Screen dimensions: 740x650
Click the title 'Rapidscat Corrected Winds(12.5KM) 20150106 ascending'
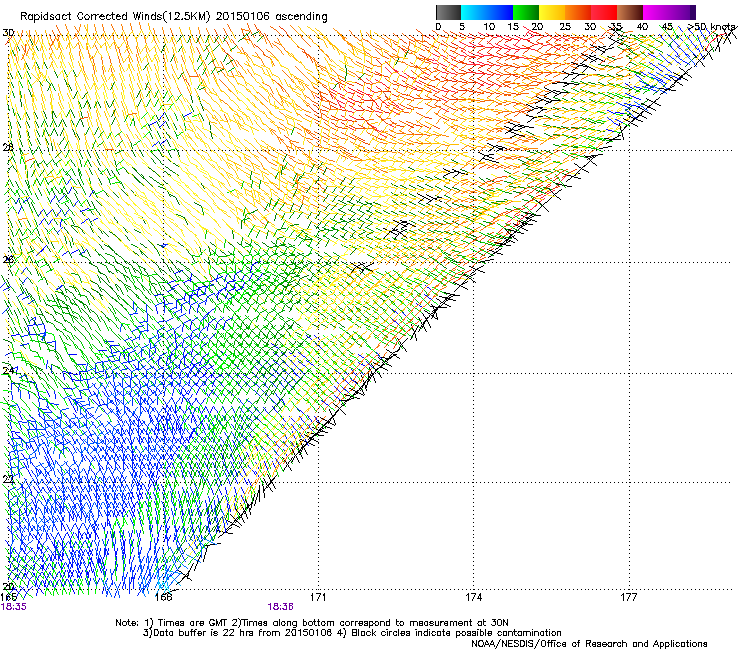pyautogui.click(x=174, y=17)
